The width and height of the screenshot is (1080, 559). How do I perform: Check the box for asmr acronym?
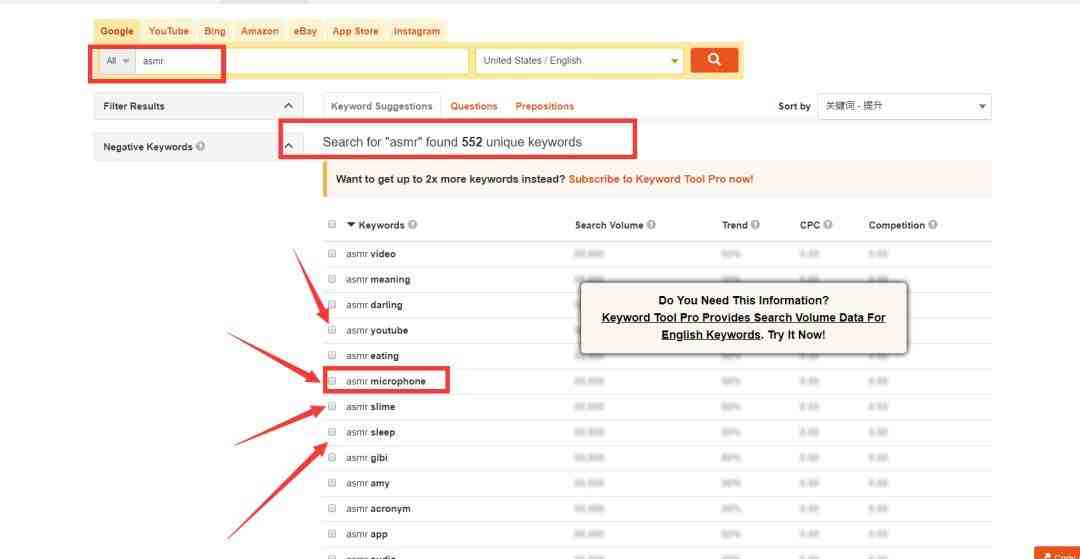[x=332, y=508]
